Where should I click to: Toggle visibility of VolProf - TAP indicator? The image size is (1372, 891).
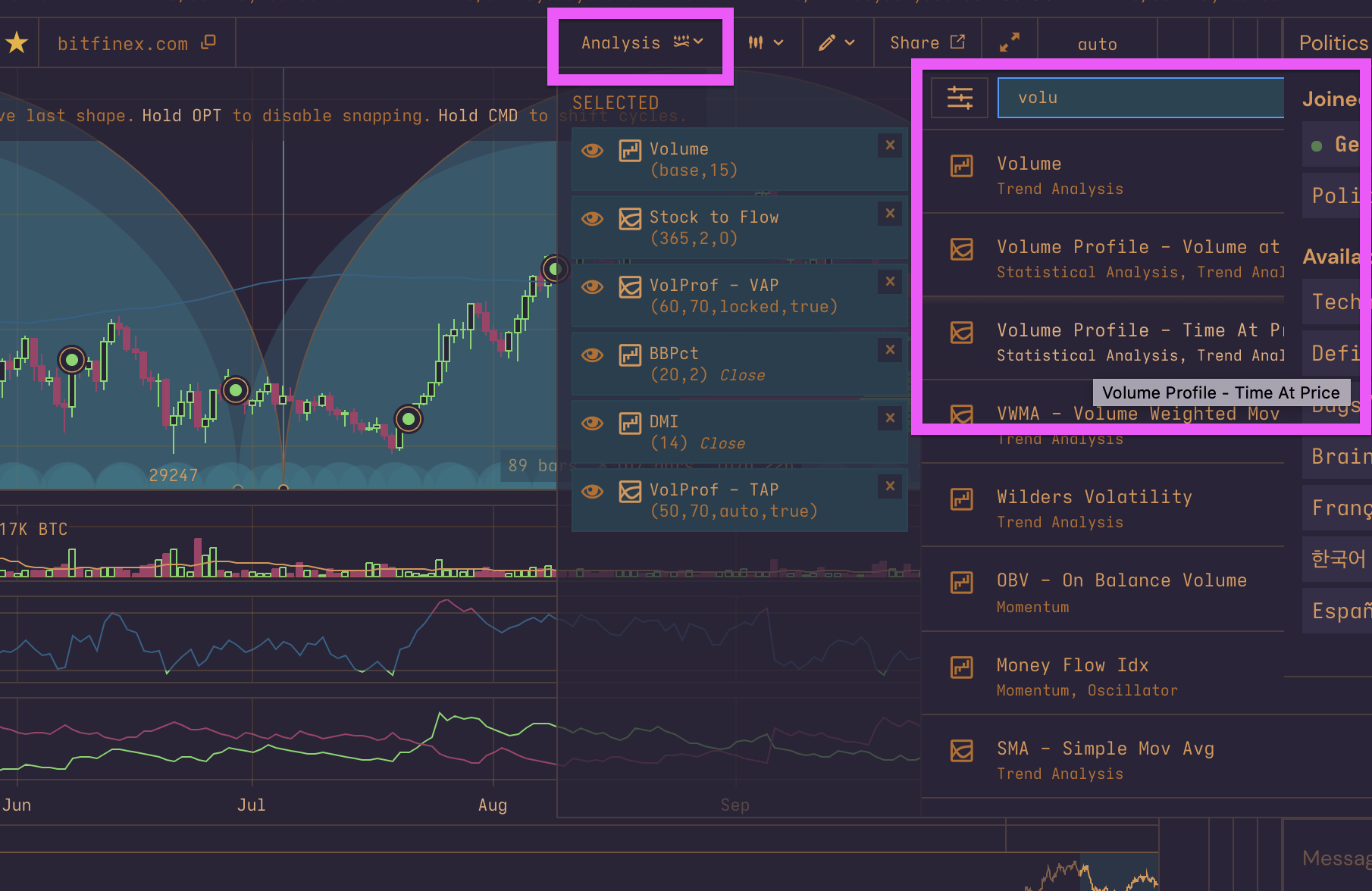click(592, 491)
